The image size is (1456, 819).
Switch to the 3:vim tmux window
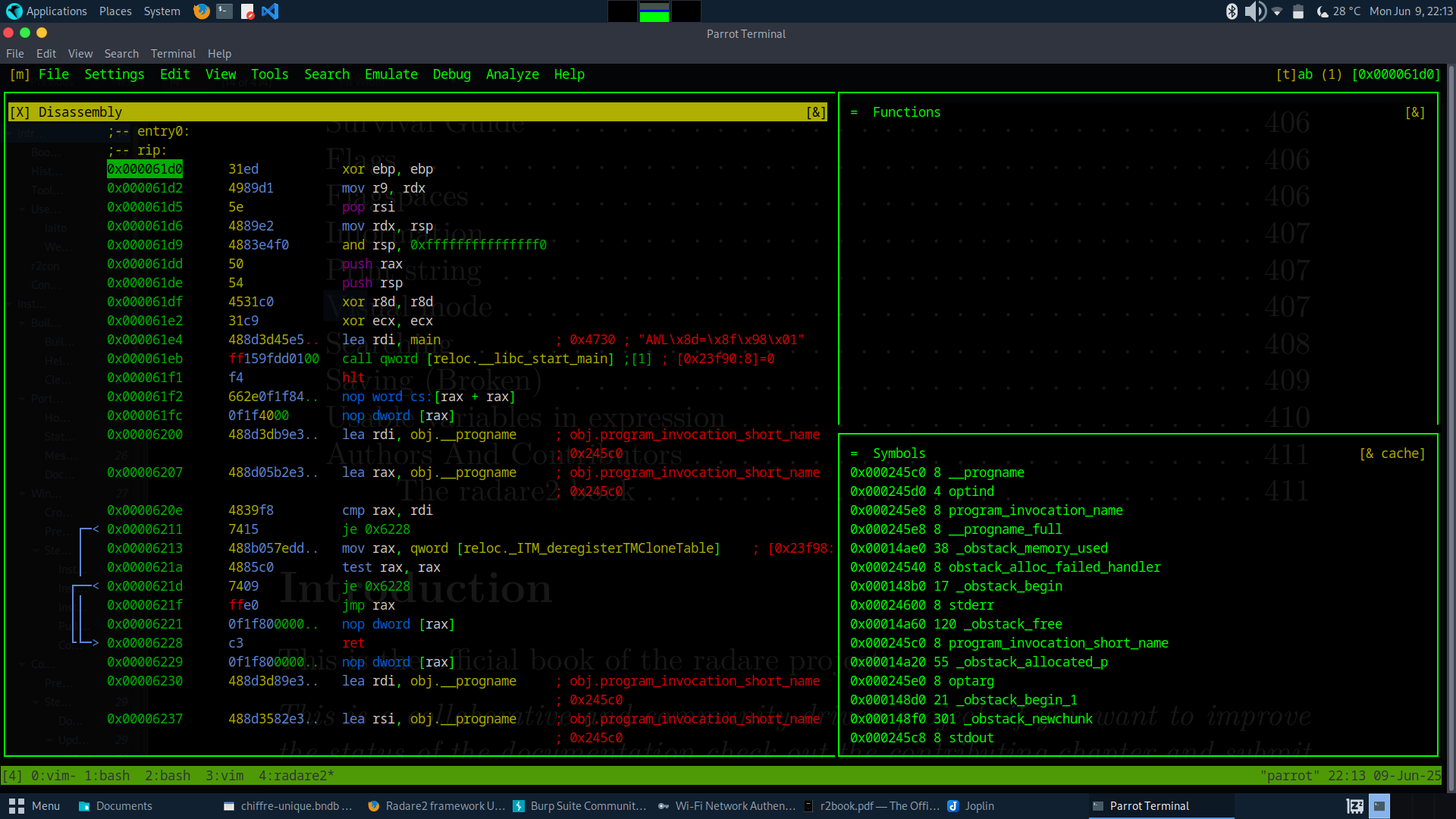(224, 776)
